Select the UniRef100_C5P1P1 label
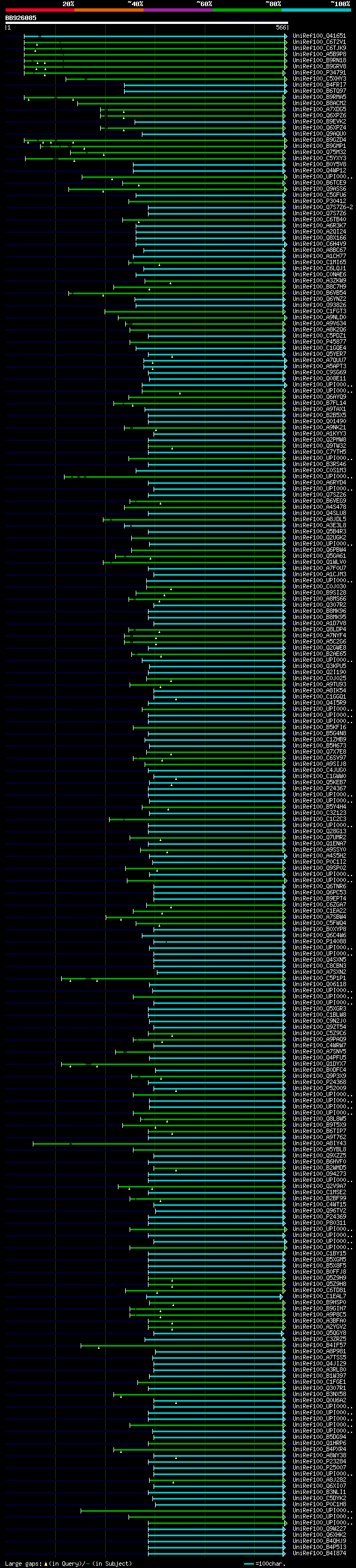Viewport: 356px width, 1568px height. 319,977
